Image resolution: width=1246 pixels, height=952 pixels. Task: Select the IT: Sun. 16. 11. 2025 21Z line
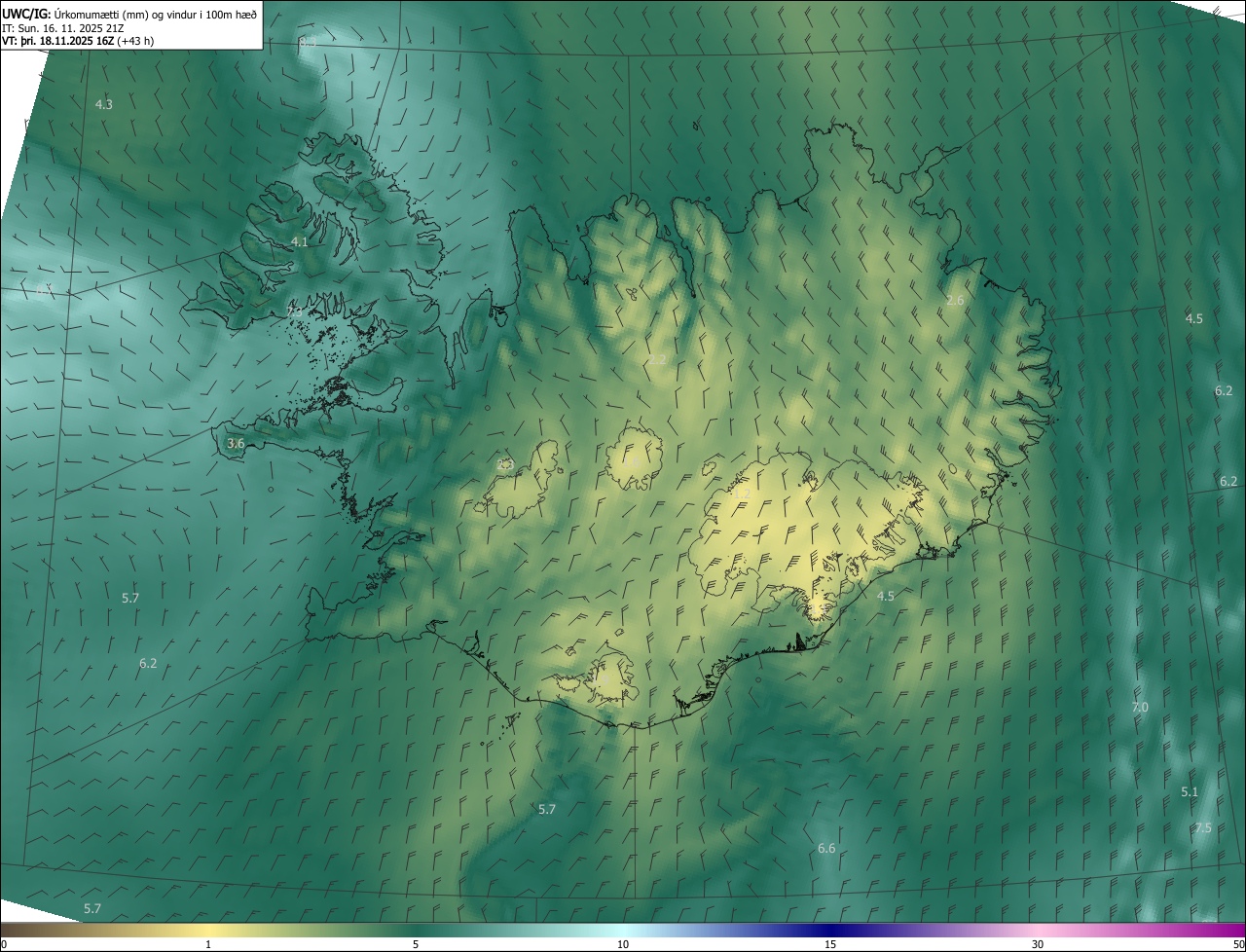(62, 27)
